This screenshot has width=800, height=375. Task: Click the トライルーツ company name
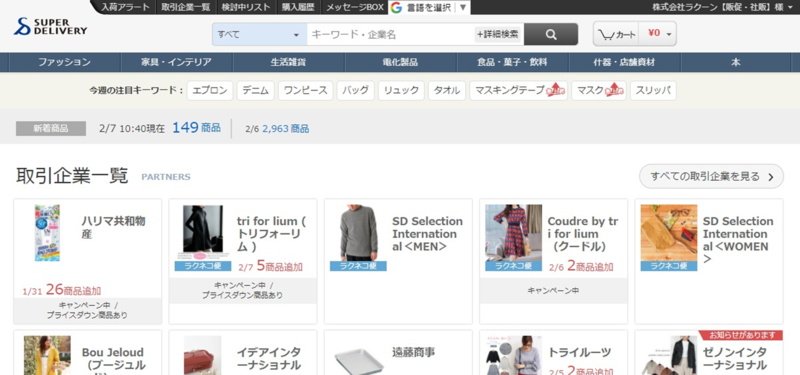[579, 352]
